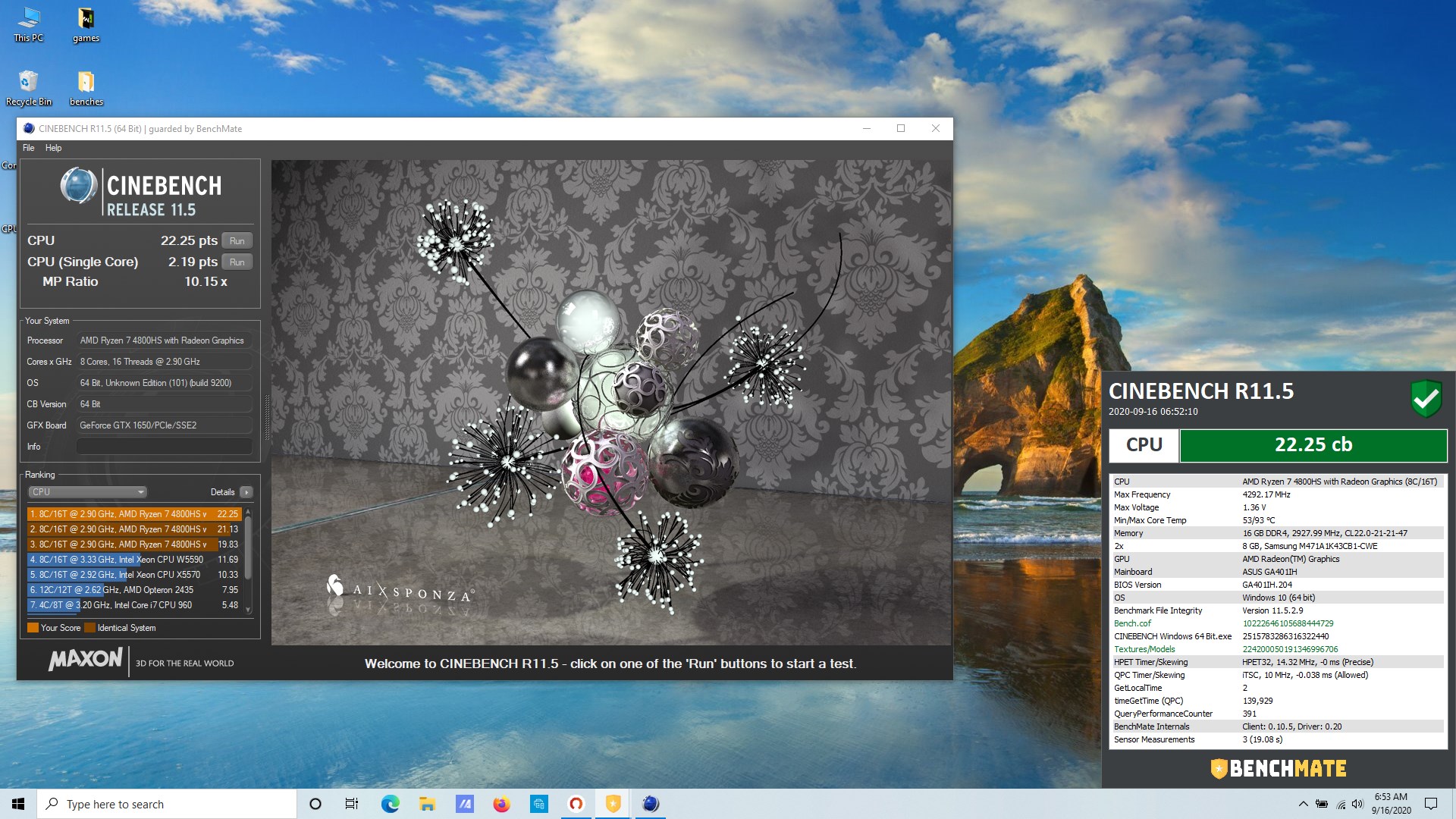
Task: Select the Intel Xeon X5570 ranking row
Action: [134, 574]
